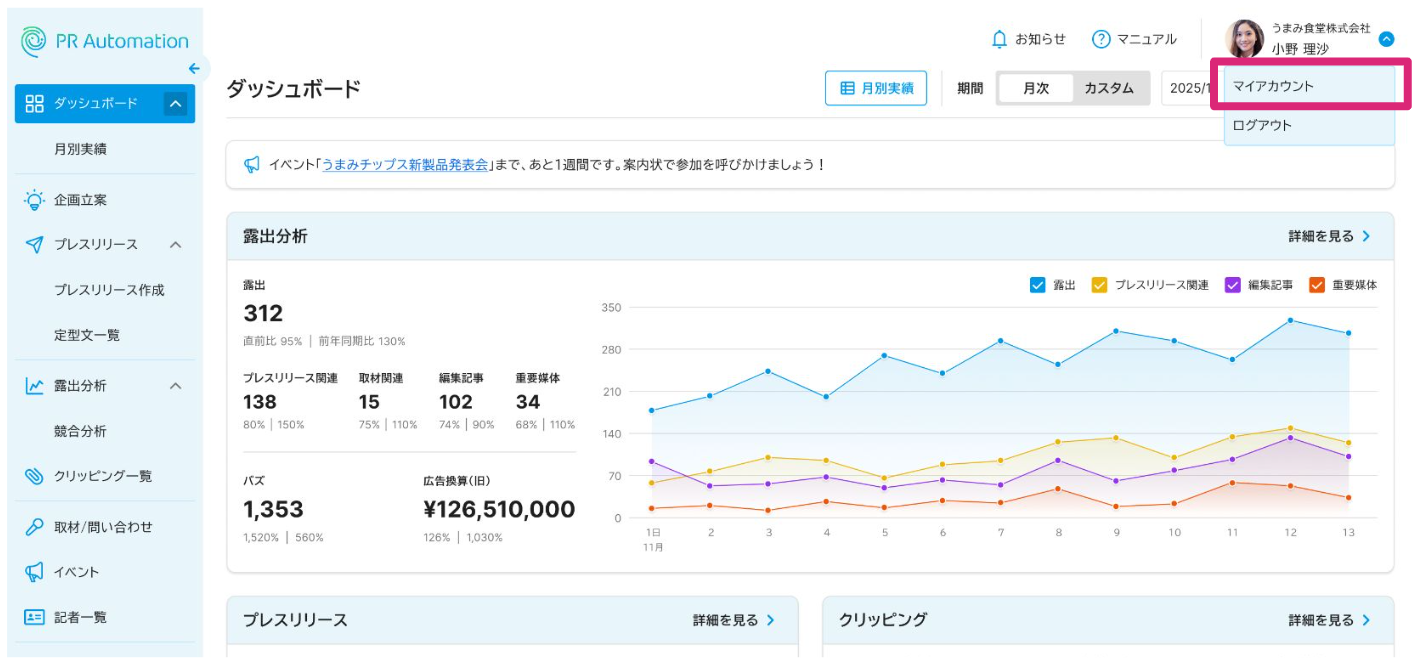Uncheck the 露出 chart legend checkbox

point(1037,285)
